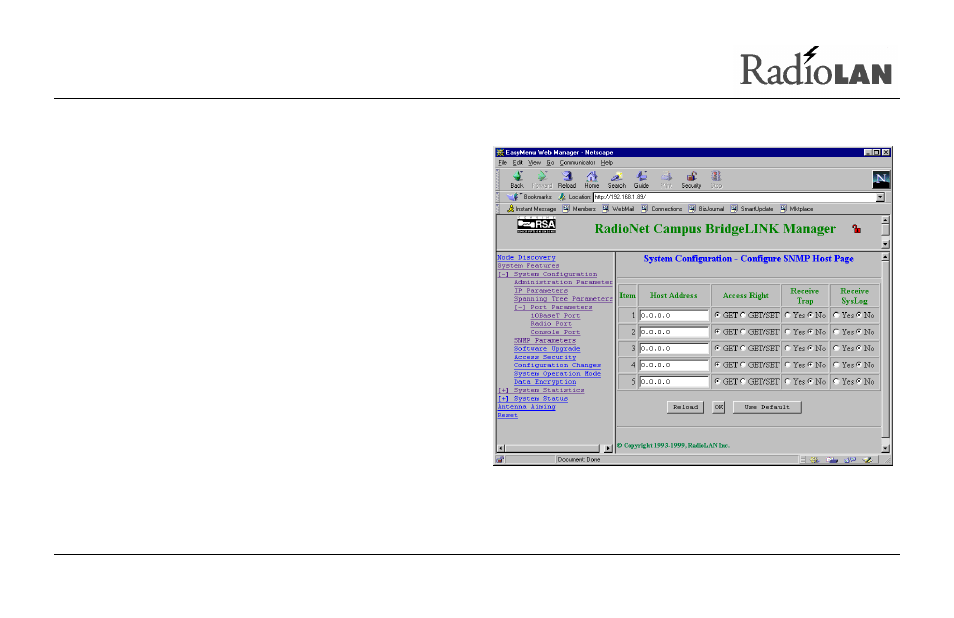Open the Node Discovery link
Image resolution: width=954 pixels, height=618 pixels.
coord(526,258)
